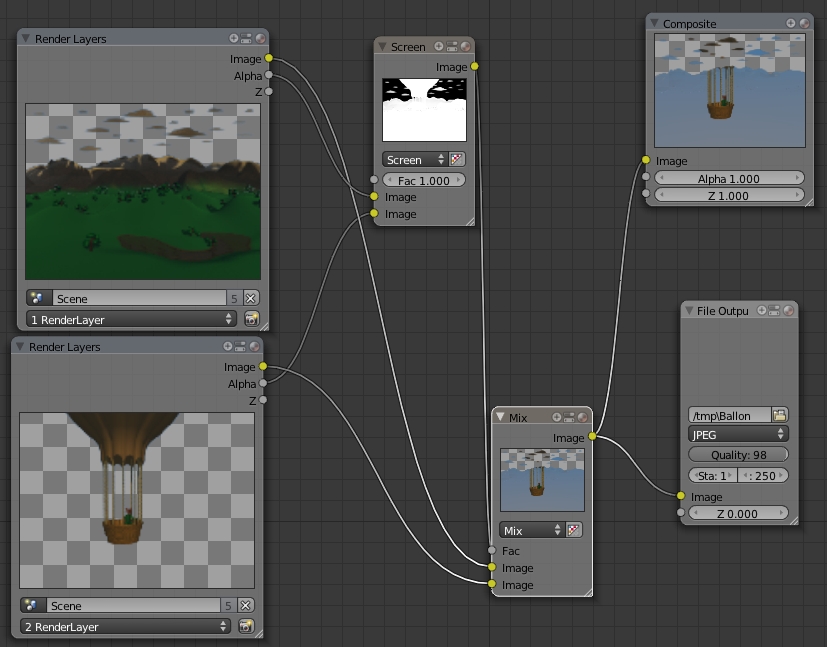827x647 pixels.
Task: Click Image output socket of top Render Layers
Action: [269, 58]
